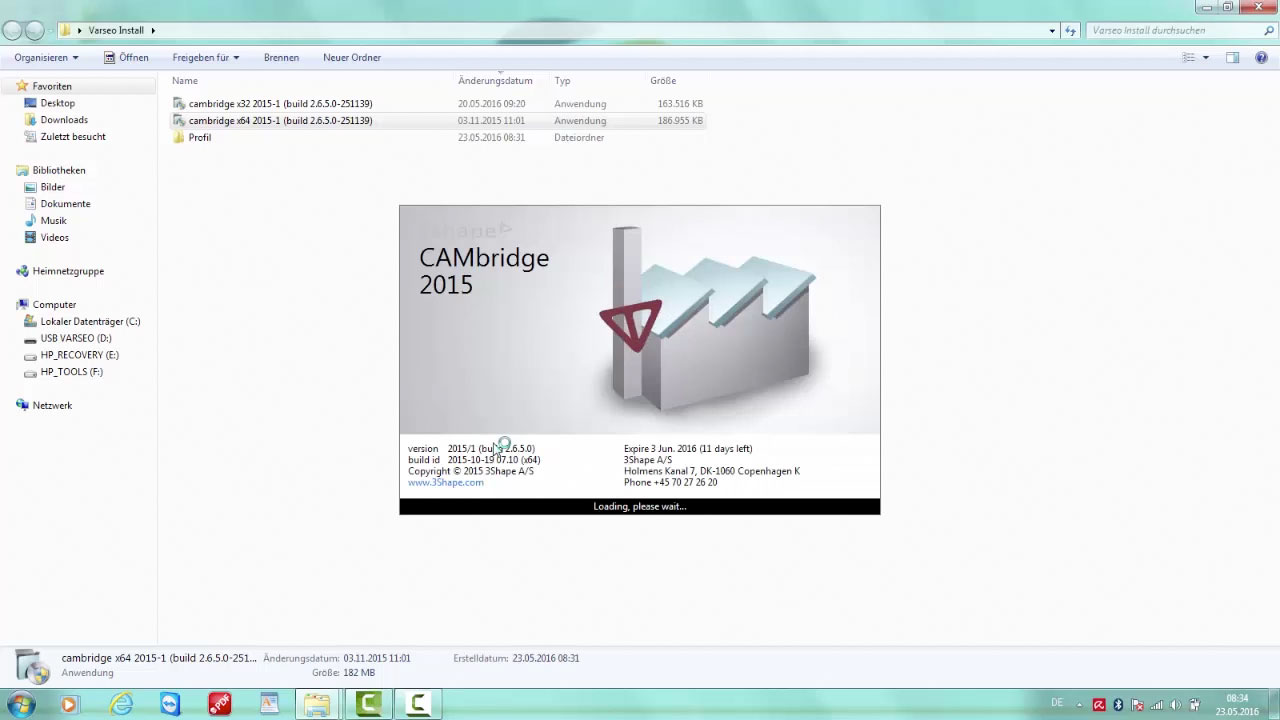Click the power plug tray icon

tap(1196, 705)
